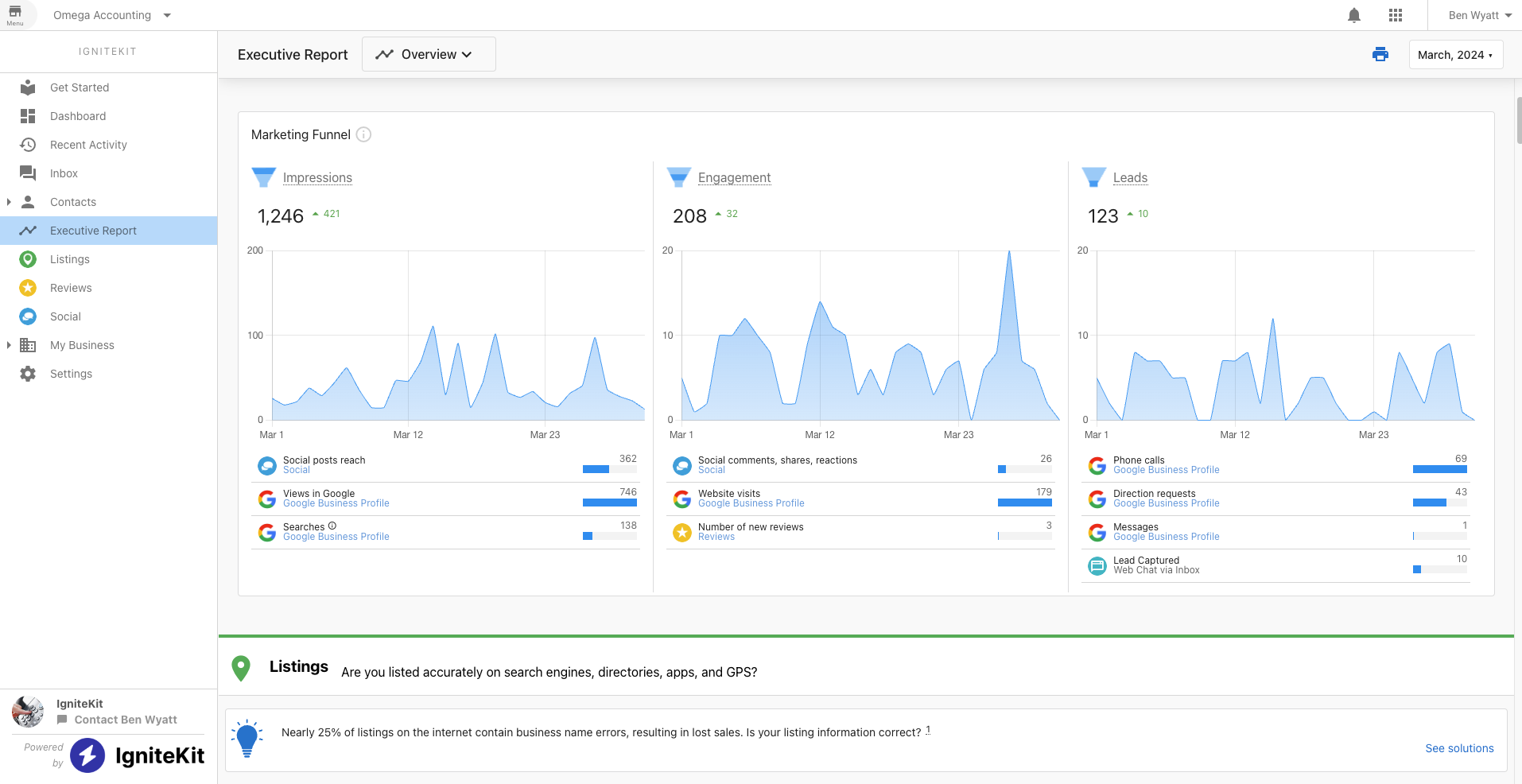Screen dimensions: 1522x784
Task: Expand the Contacts sidebar entry
Action: (x=8, y=202)
